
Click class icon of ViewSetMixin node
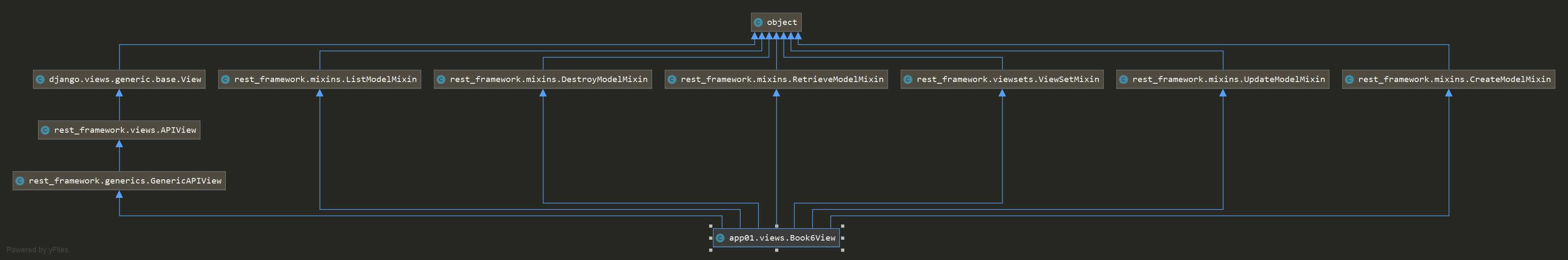907,79
